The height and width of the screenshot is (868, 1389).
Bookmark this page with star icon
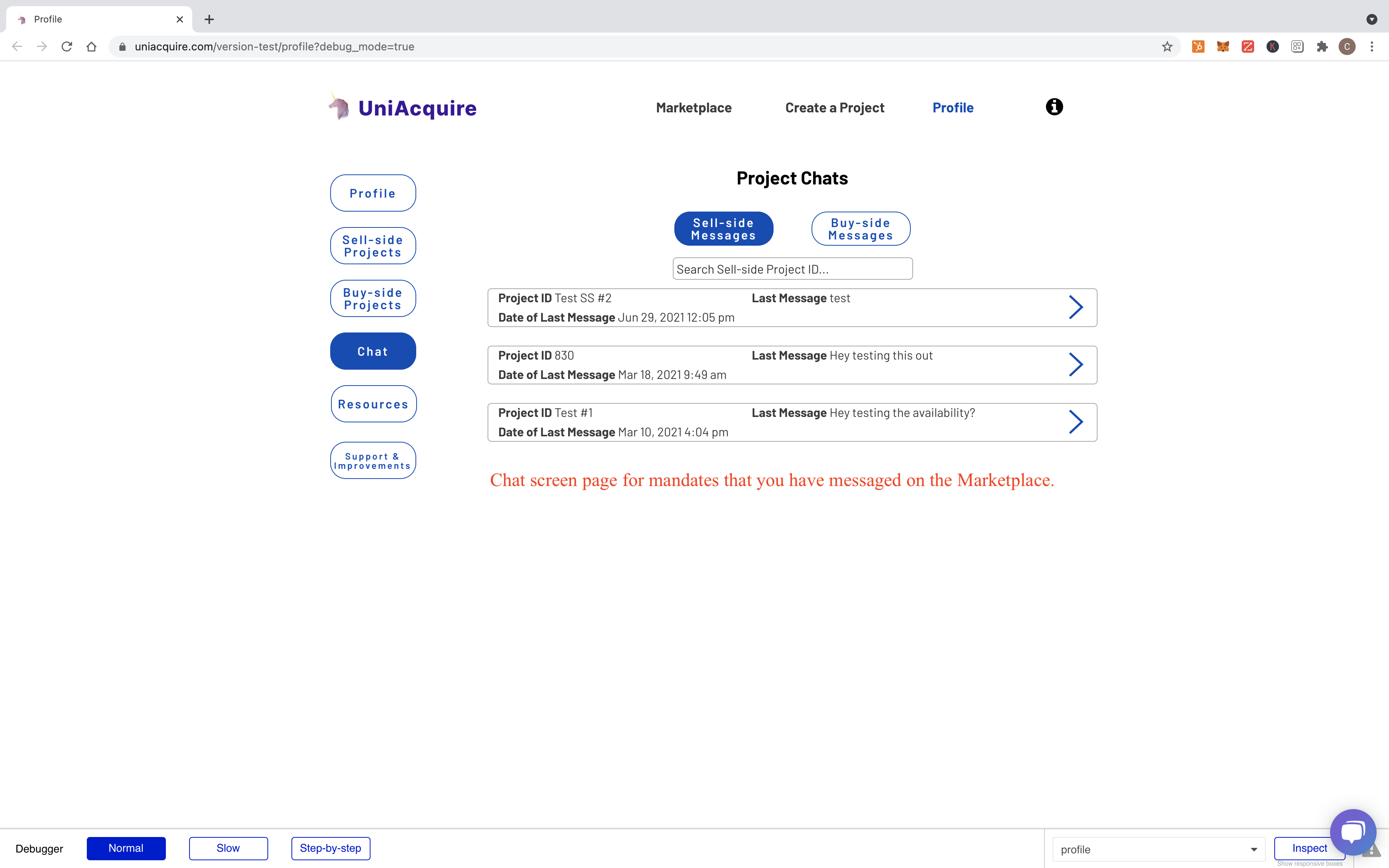click(x=1167, y=46)
